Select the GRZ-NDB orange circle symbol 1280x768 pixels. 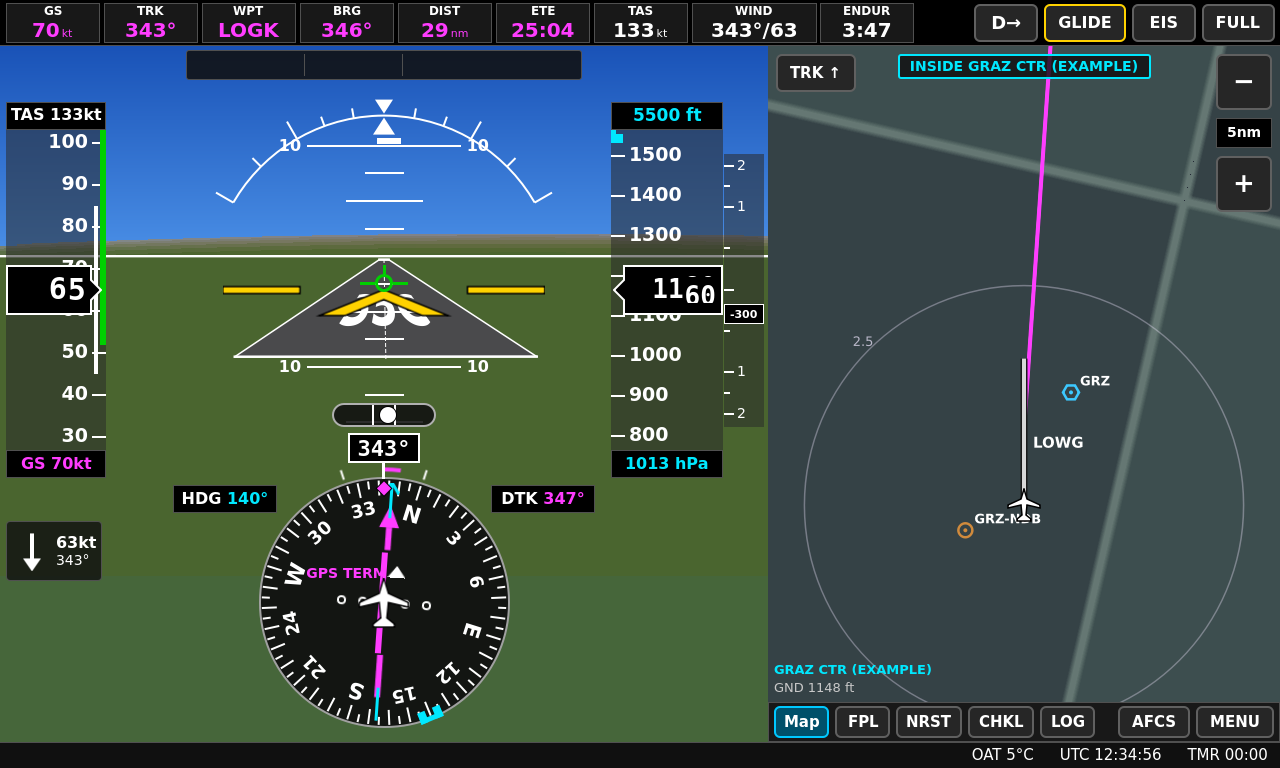coord(965,530)
